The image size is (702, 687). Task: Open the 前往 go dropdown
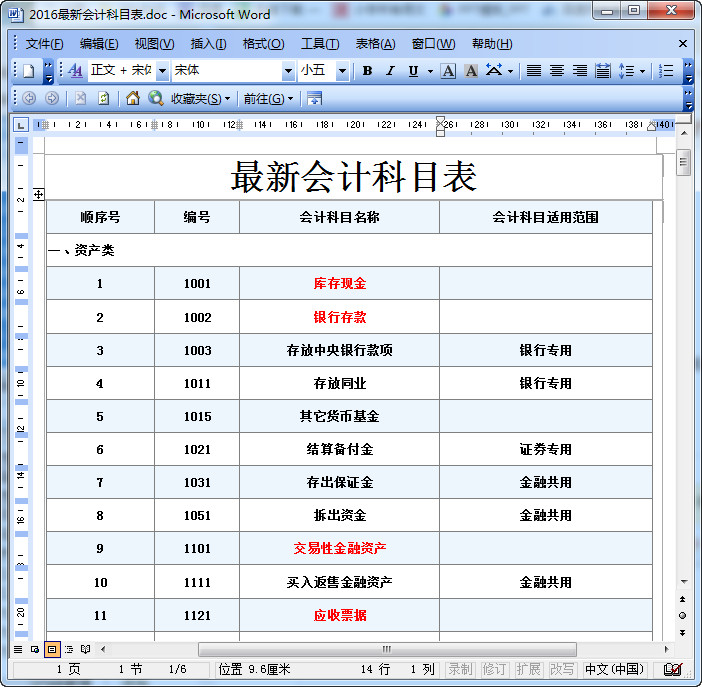(268, 99)
